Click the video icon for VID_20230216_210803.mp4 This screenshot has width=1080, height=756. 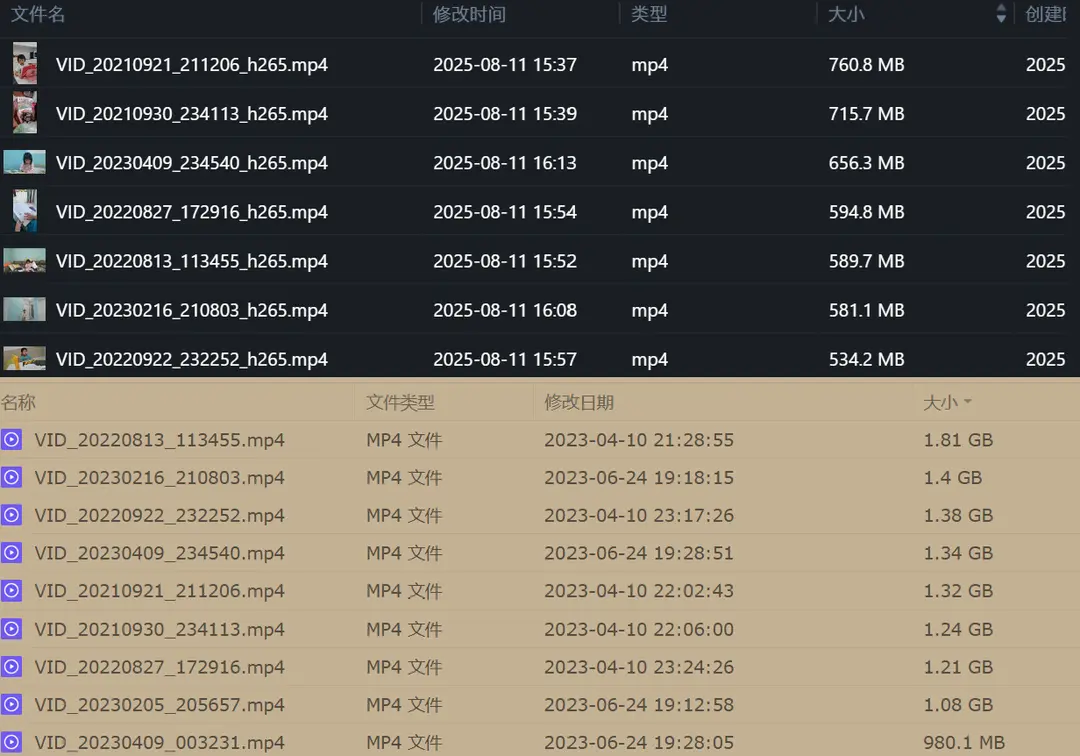point(11,478)
